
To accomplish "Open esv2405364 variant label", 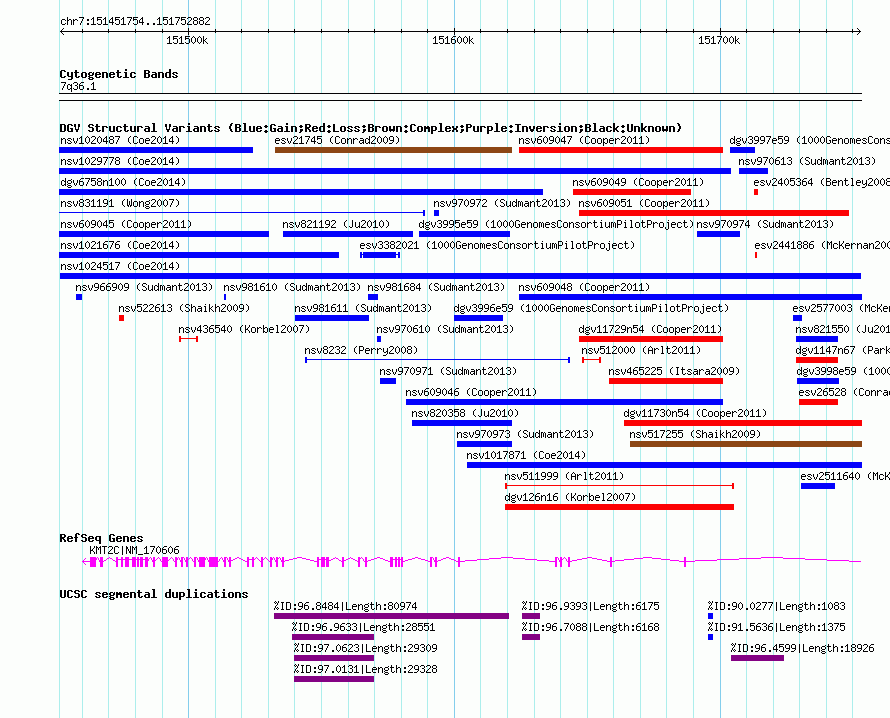I will [821, 182].
